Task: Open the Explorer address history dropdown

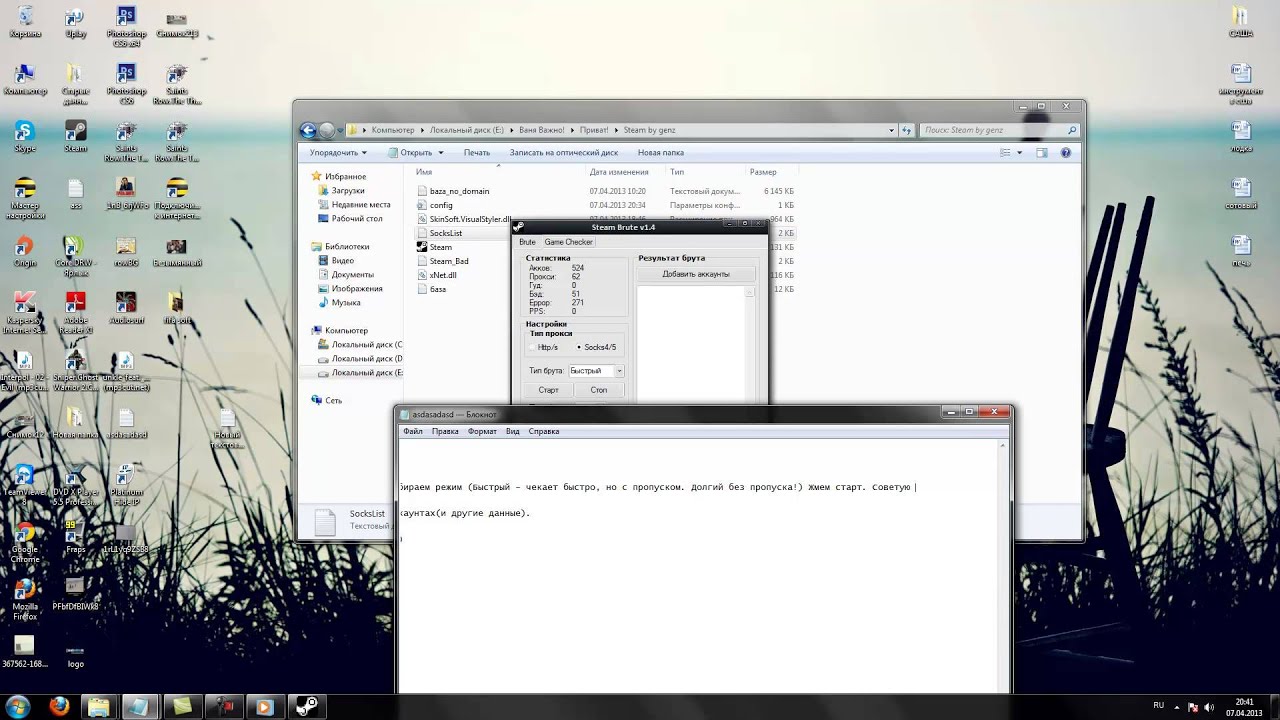Action: coord(891,130)
